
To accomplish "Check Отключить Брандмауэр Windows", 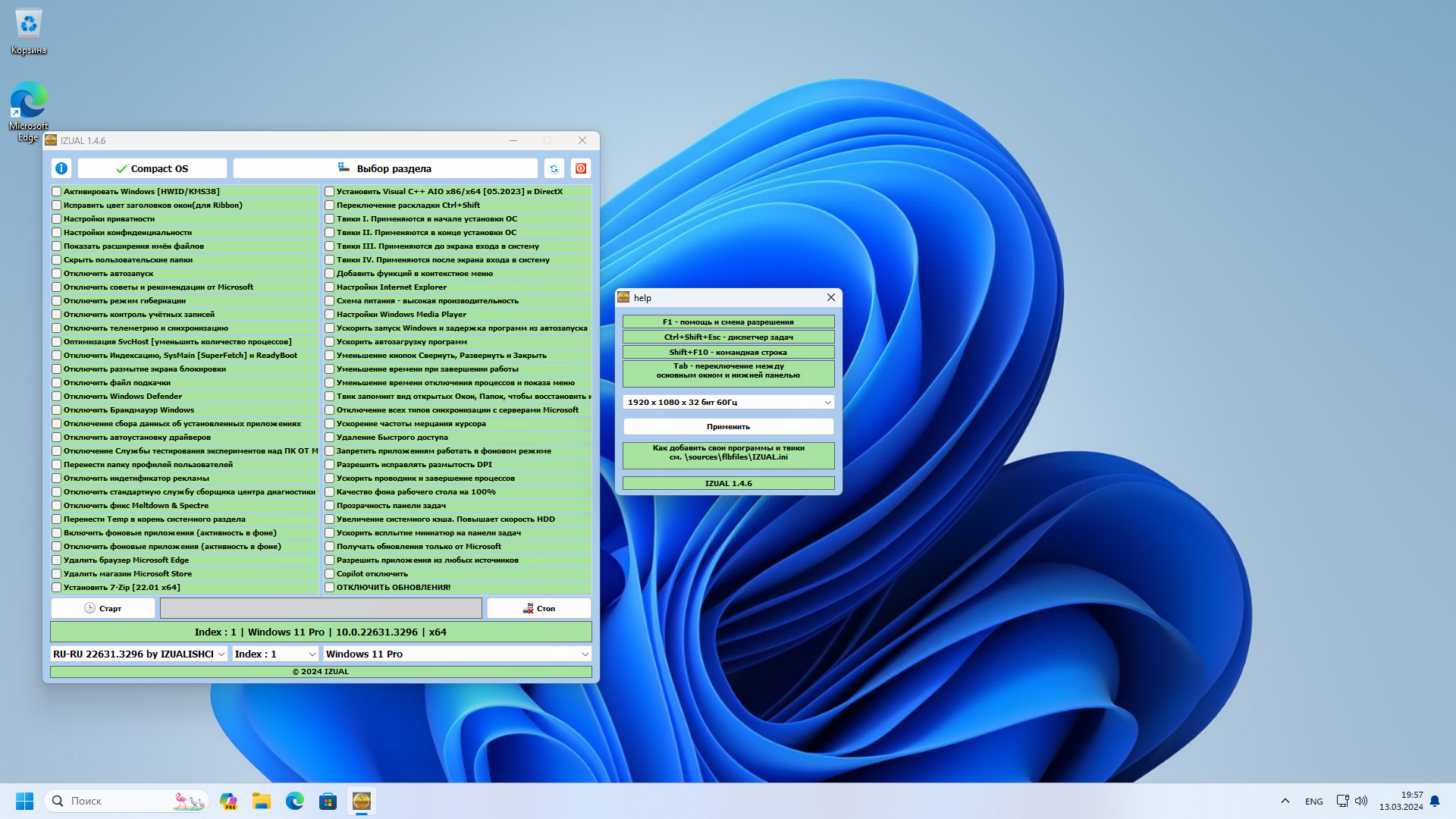I will click(57, 410).
